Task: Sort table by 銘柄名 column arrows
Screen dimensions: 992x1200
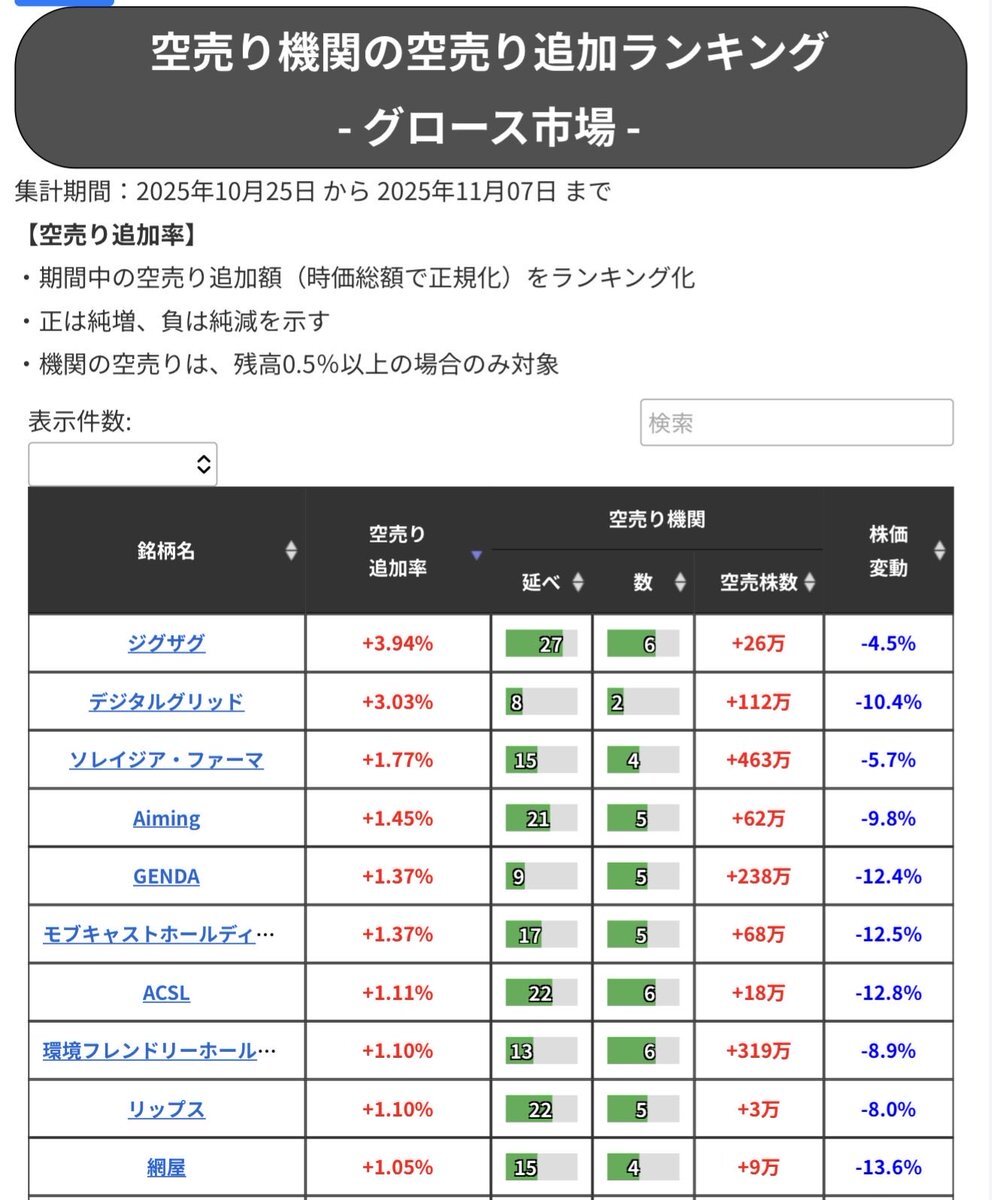Action: pos(291,550)
